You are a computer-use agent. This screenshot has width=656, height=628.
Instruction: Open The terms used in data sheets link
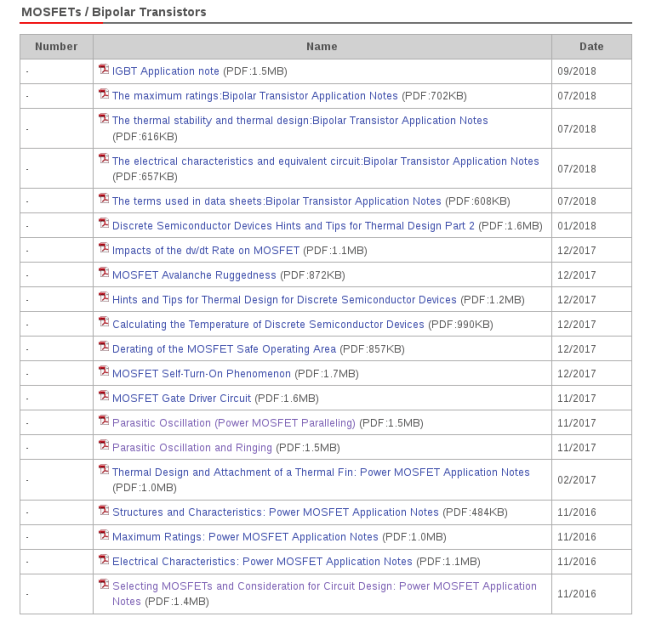coord(276,202)
